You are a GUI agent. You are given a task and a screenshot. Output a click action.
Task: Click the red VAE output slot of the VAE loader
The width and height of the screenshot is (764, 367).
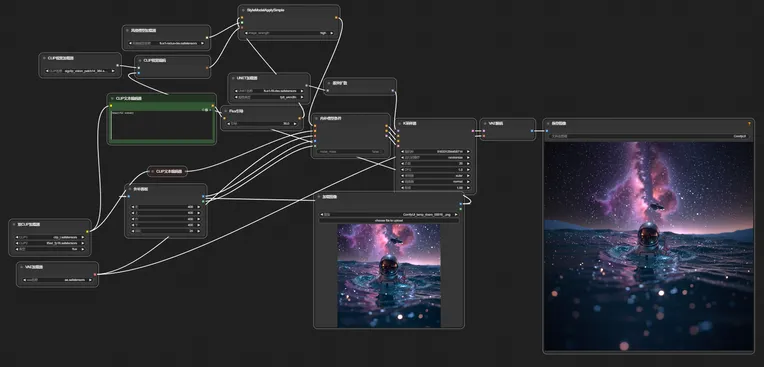coord(95,274)
